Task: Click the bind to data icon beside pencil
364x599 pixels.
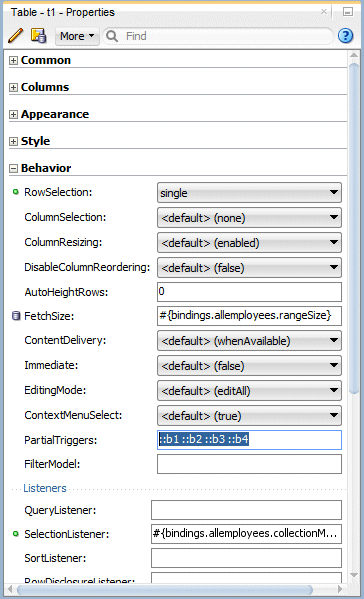Action: [x=39, y=36]
